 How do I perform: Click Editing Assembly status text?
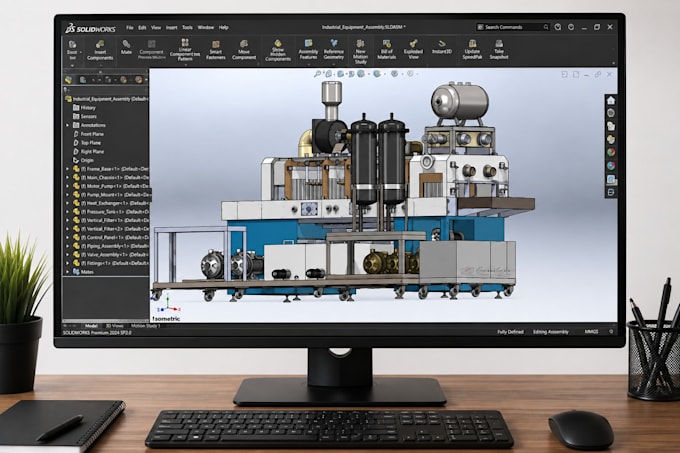pyautogui.click(x=550, y=332)
